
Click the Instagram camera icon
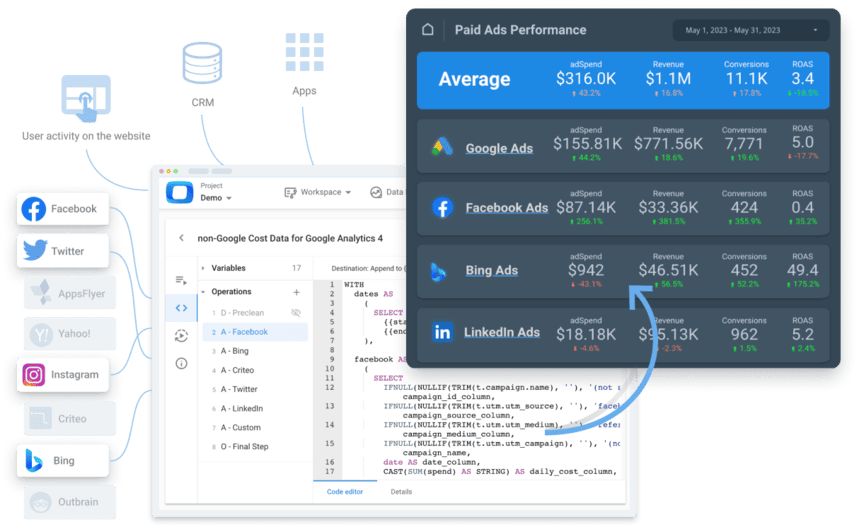click(33, 375)
